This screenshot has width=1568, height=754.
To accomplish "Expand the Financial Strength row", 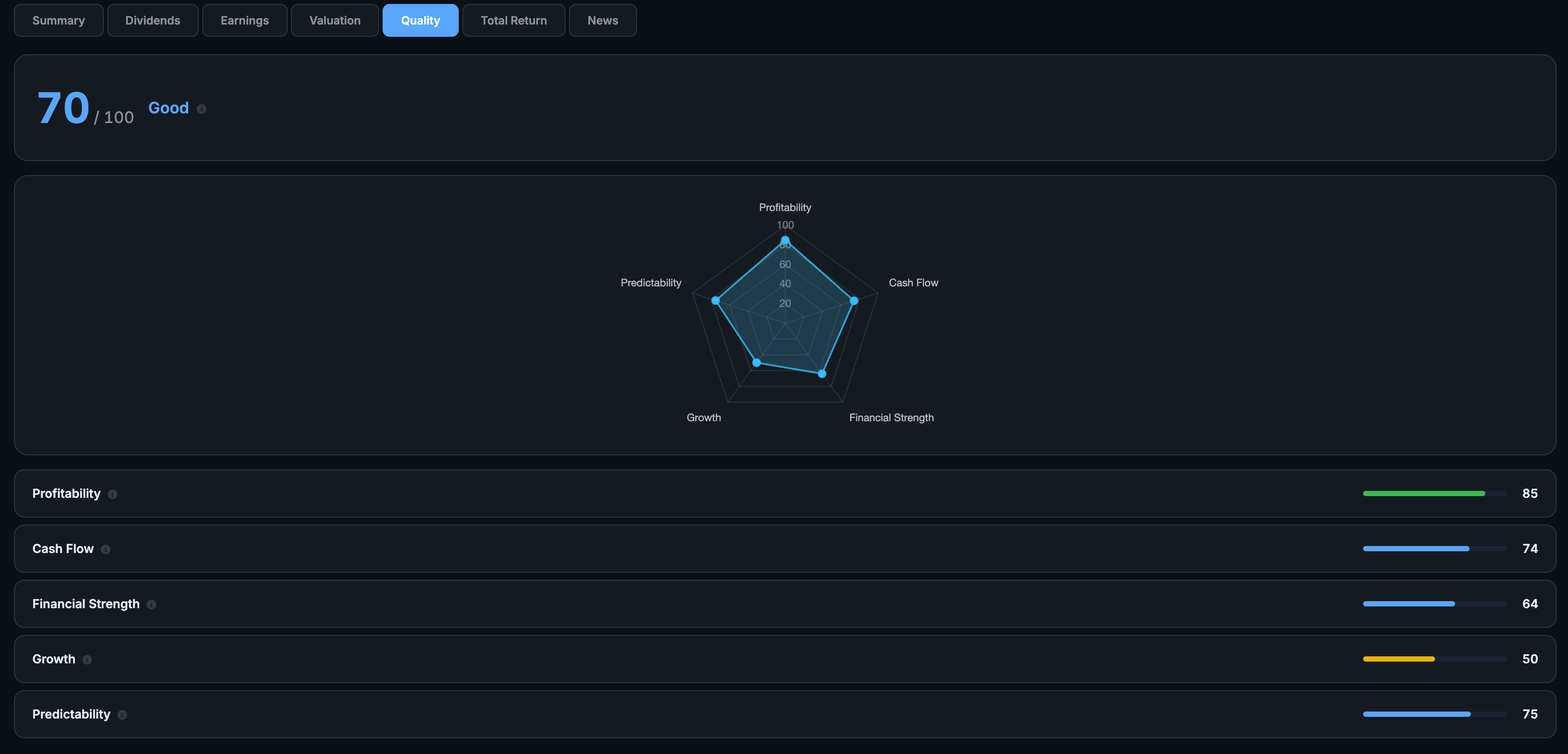I will (784, 603).
